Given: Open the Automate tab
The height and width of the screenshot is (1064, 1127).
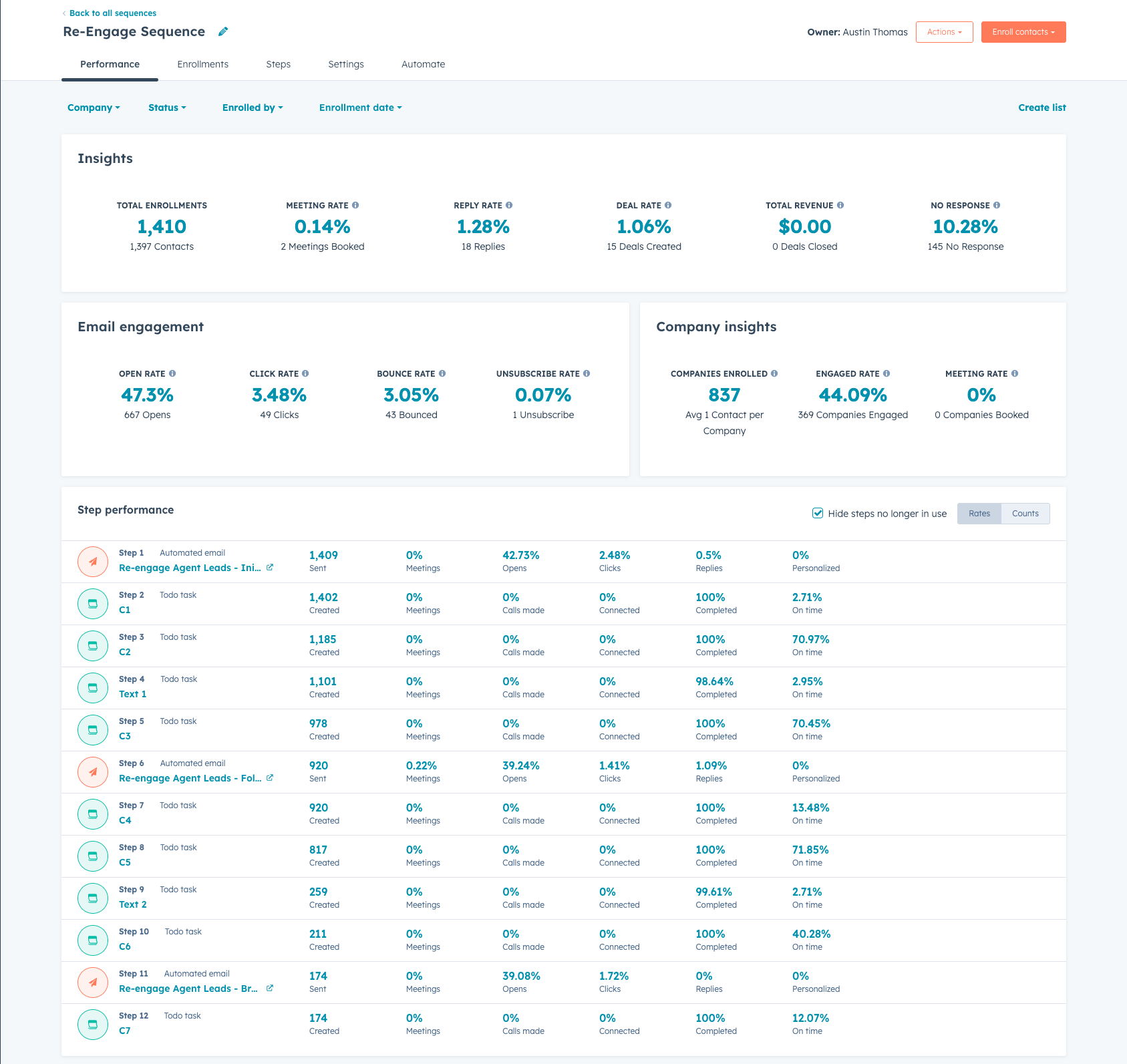Looking at the screenshot, I should (424, 64).
